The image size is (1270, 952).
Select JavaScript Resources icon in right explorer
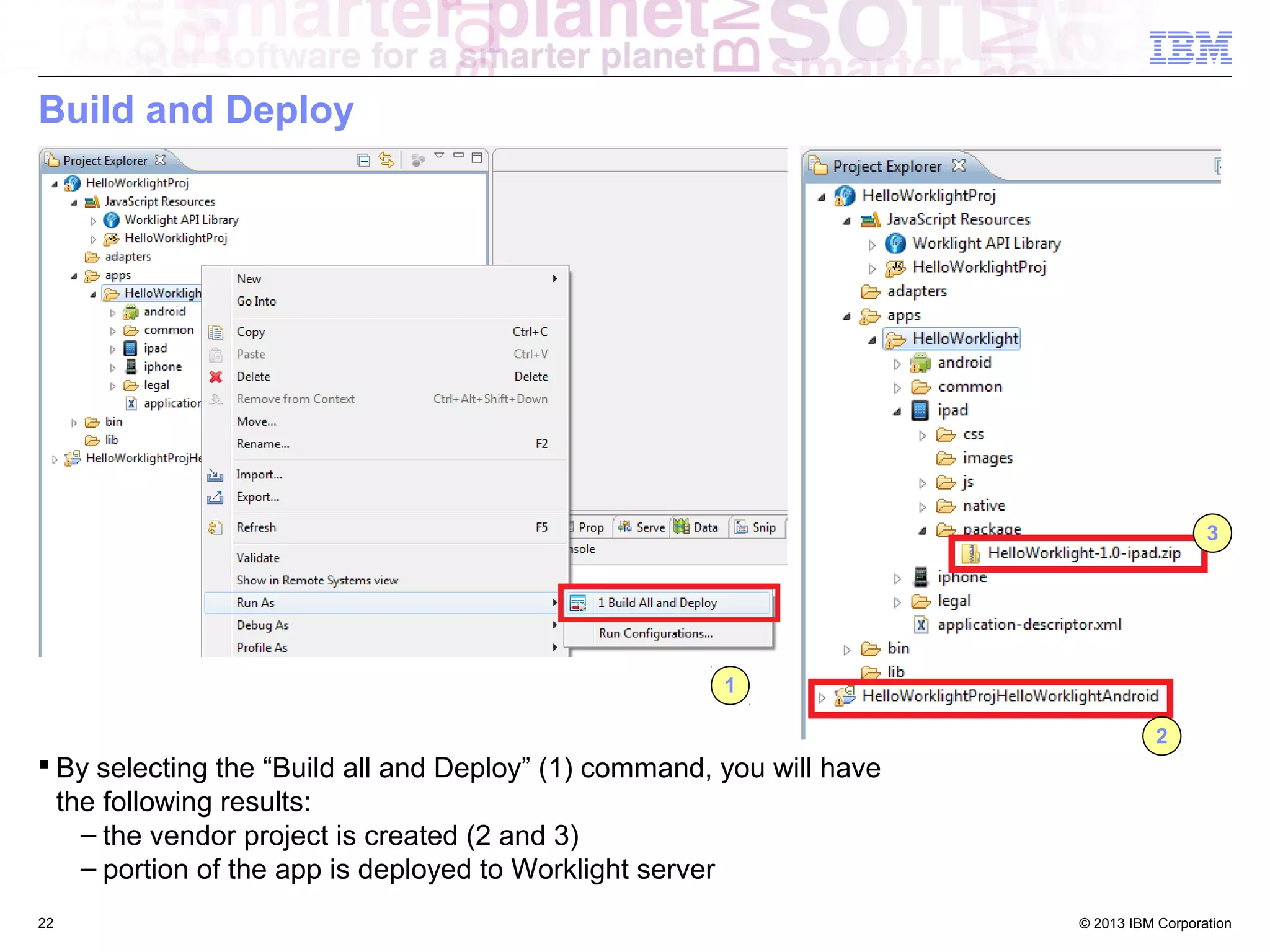point(870,219)
